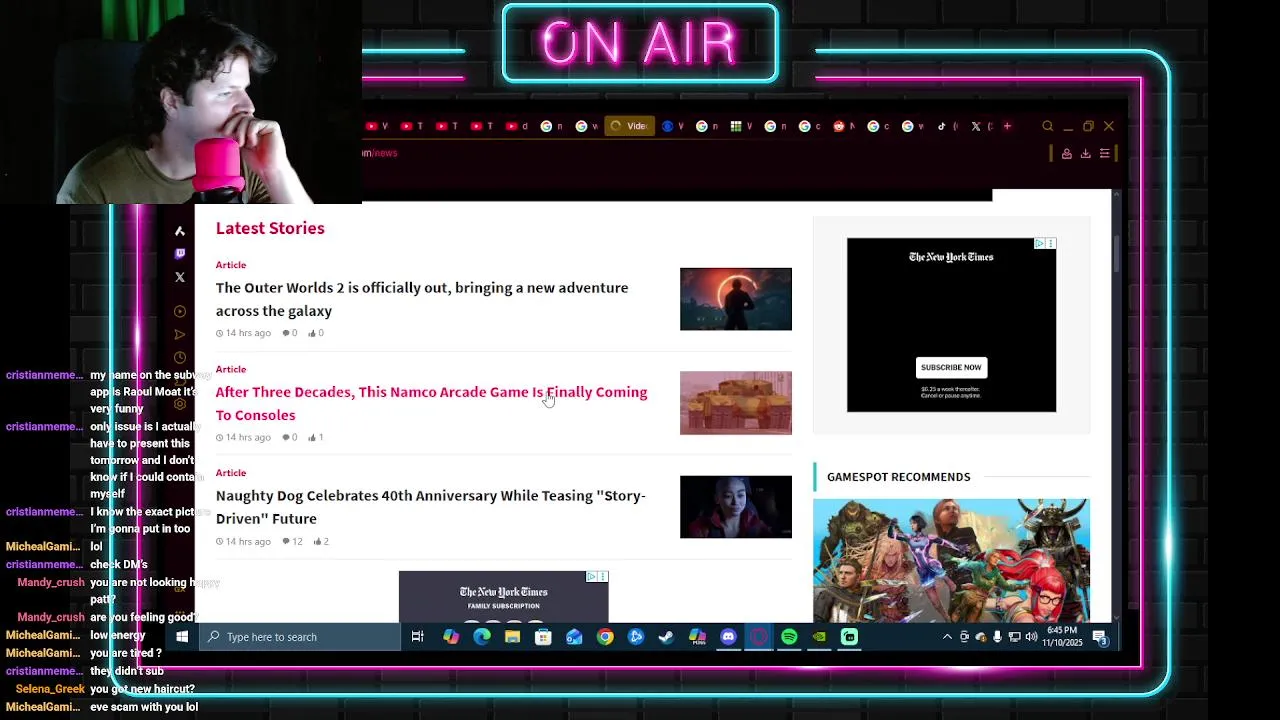Open the Namco Arcade Game article headline
Image resolution: width=1280 pixels, height=720 pixels.
(x=431, y=403)
